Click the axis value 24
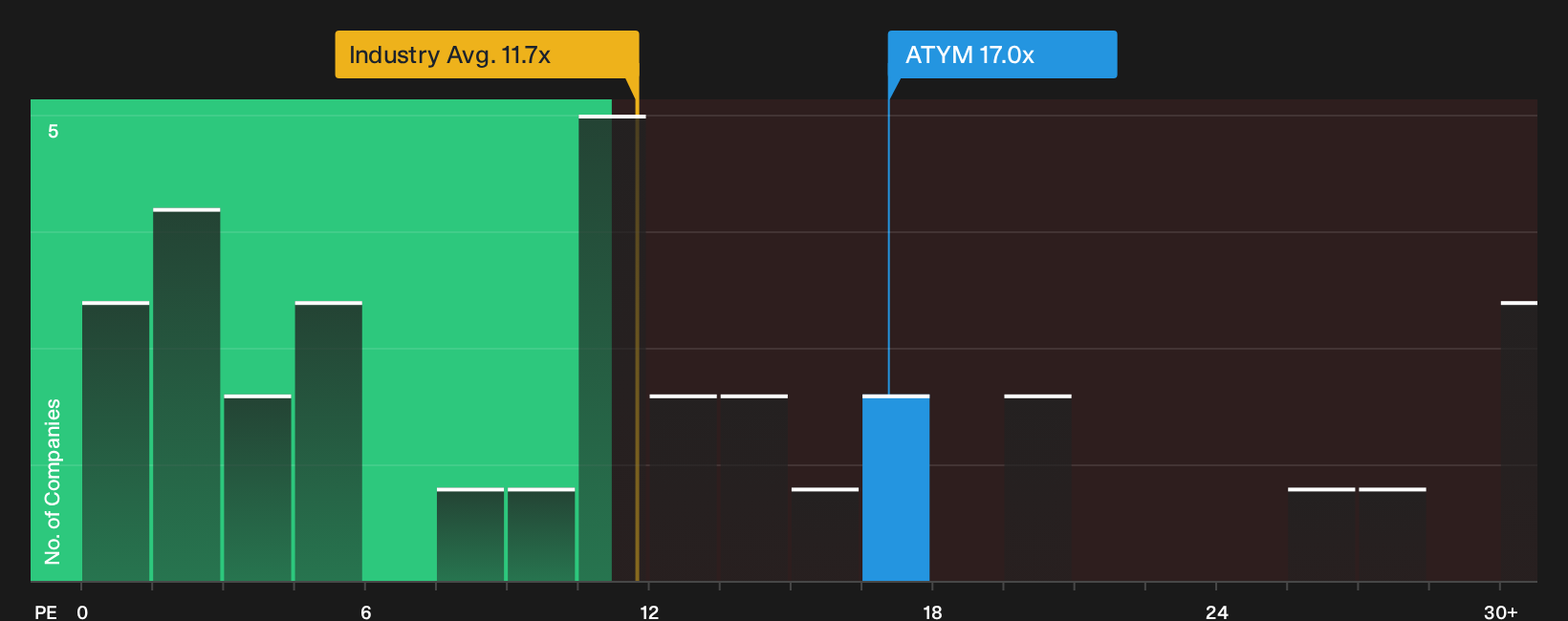Viewport: 1568px width, 621px height. click(x=1216, y=612)
